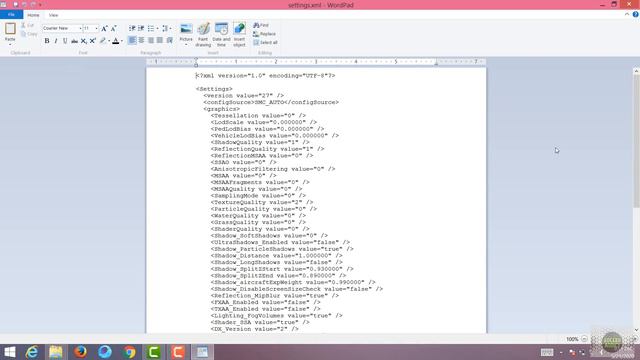640x360 pixels.
Task: Align text to the right
Action: (x=151, y=40)
